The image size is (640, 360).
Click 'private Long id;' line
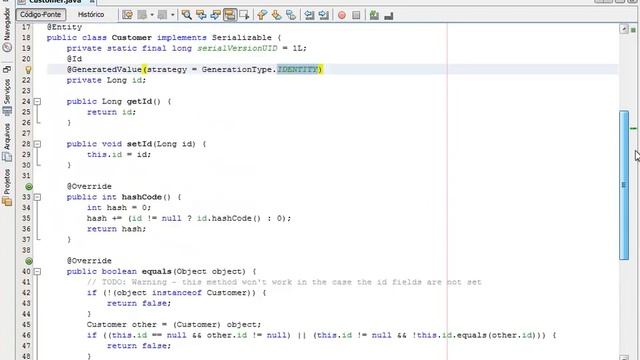[x=106, y=80]
